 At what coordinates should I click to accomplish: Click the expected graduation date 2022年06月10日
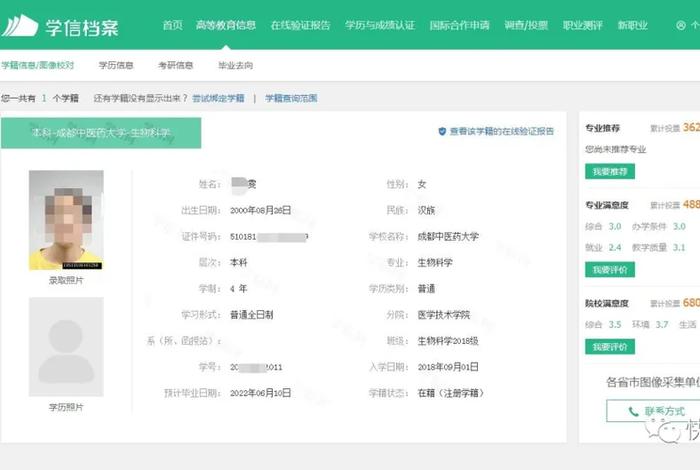[x=261, y=393]
